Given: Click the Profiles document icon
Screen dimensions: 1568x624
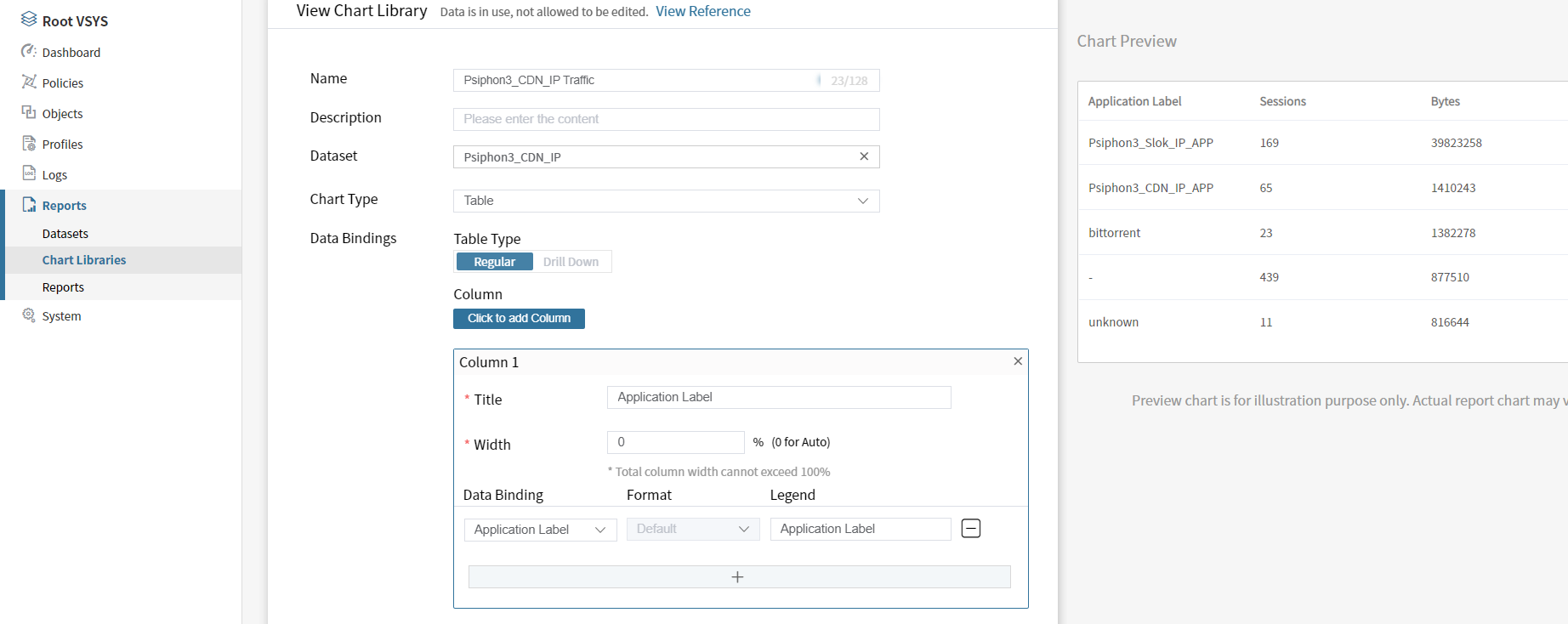Looking at the screenshot, I should tap(29, 143).
